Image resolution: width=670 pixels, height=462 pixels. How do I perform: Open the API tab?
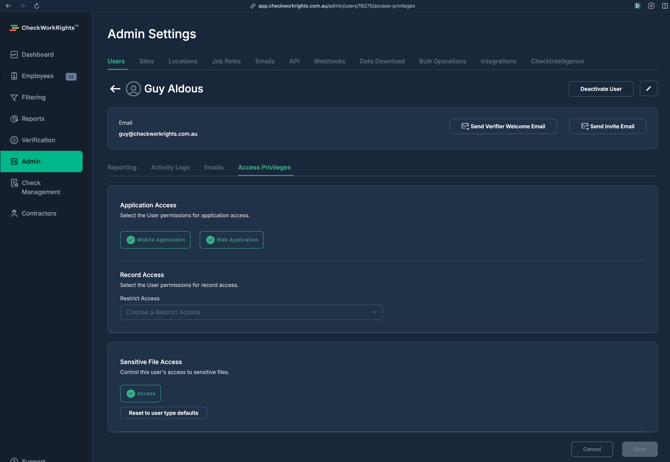tap(294, 61)
